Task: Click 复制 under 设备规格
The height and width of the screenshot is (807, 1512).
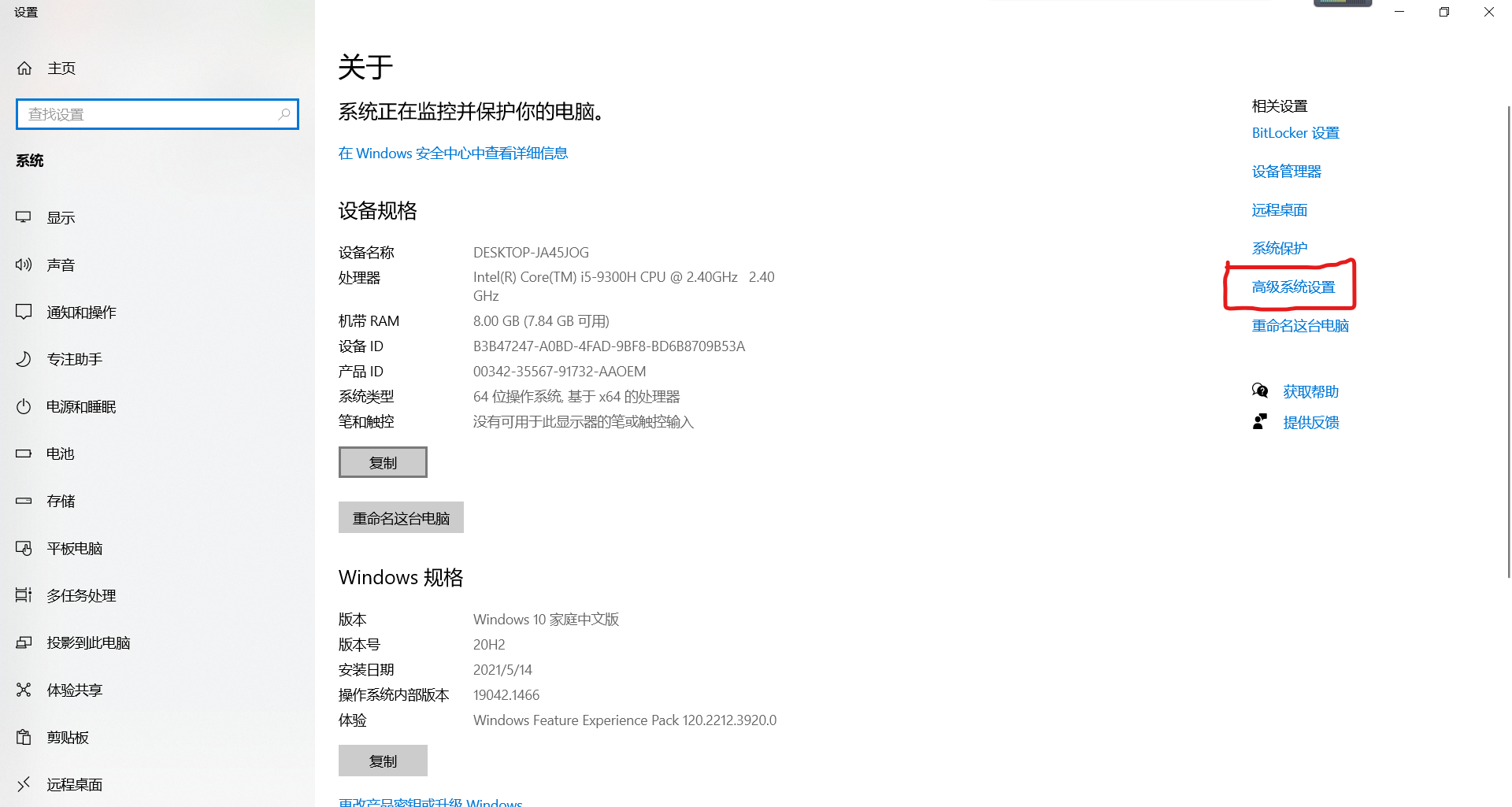Action: click(x=383, y=462)
